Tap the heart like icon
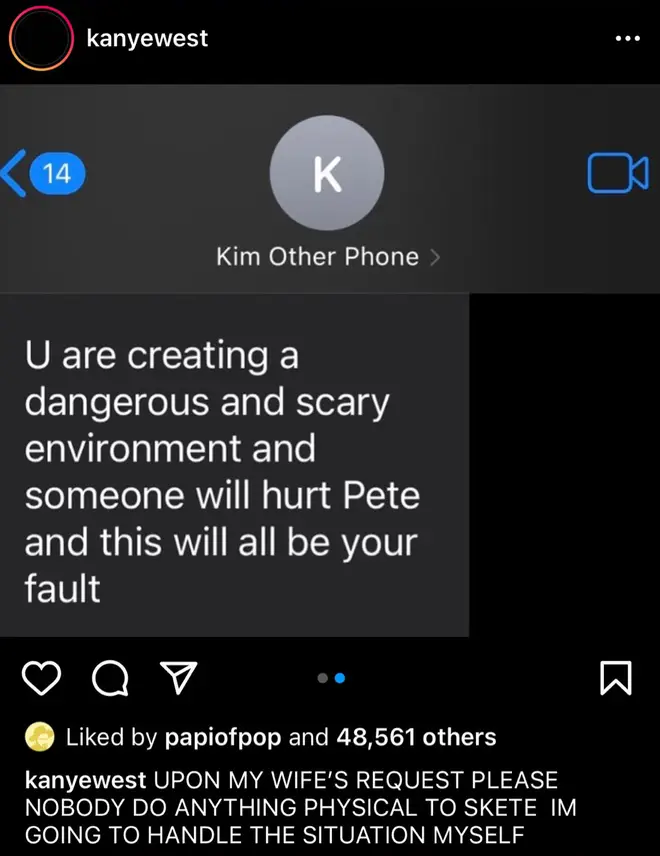 click(x=41, y=678)
